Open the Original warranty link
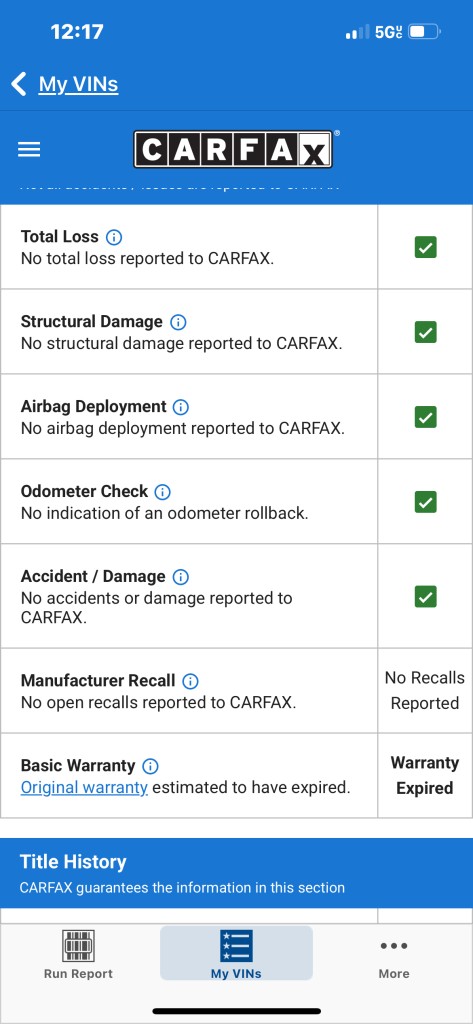This screenshot has height=1024, width=473. coord(84,788)
